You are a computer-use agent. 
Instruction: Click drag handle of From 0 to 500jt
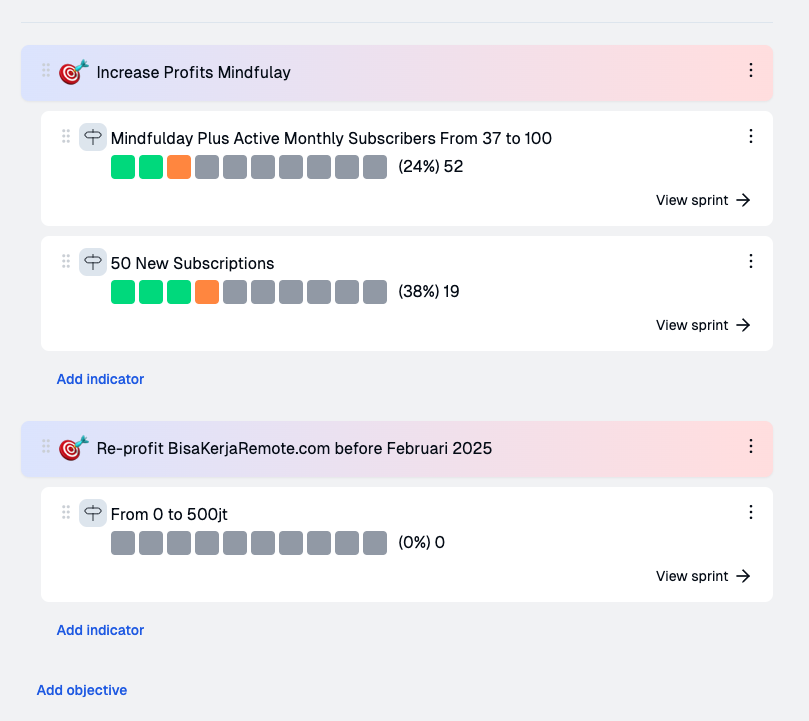(x=66, y=512)
